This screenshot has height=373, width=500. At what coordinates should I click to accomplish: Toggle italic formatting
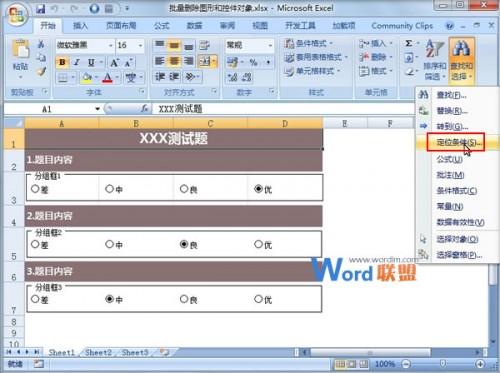(x=77, y=62)
